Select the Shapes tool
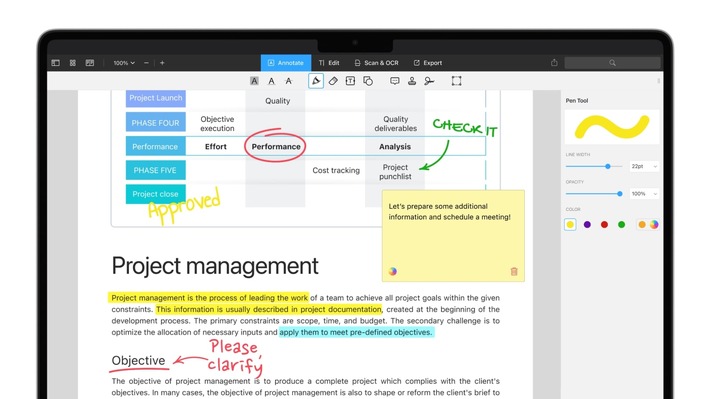 pos(368,81)
